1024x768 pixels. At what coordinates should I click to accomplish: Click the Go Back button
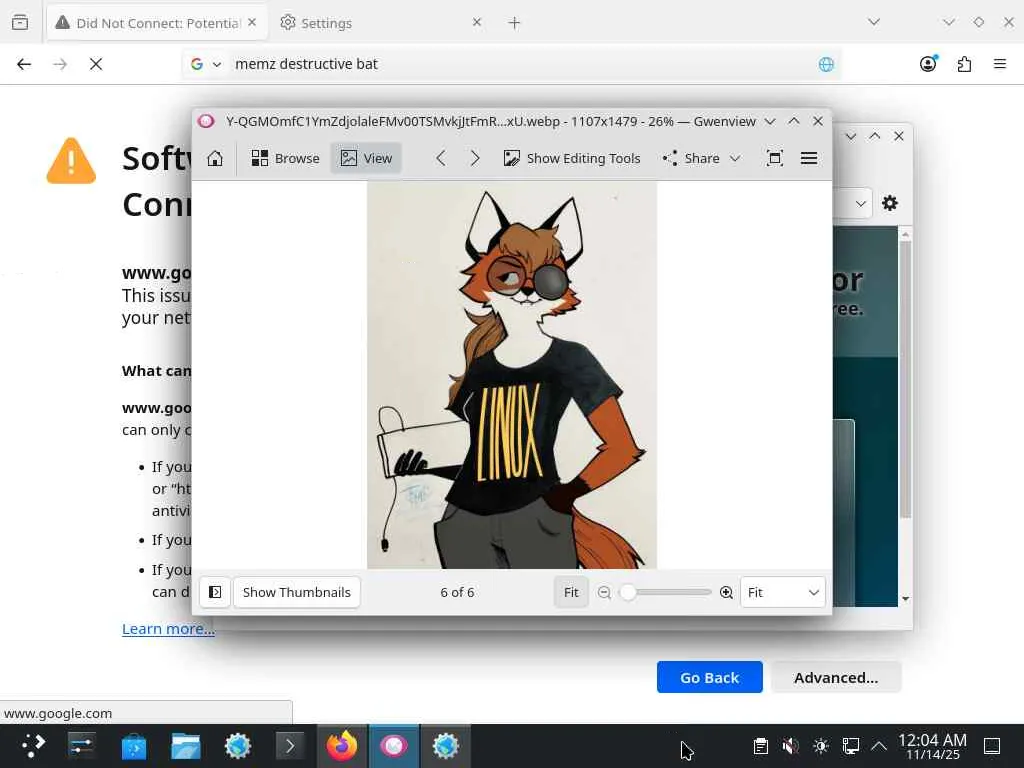709,677
